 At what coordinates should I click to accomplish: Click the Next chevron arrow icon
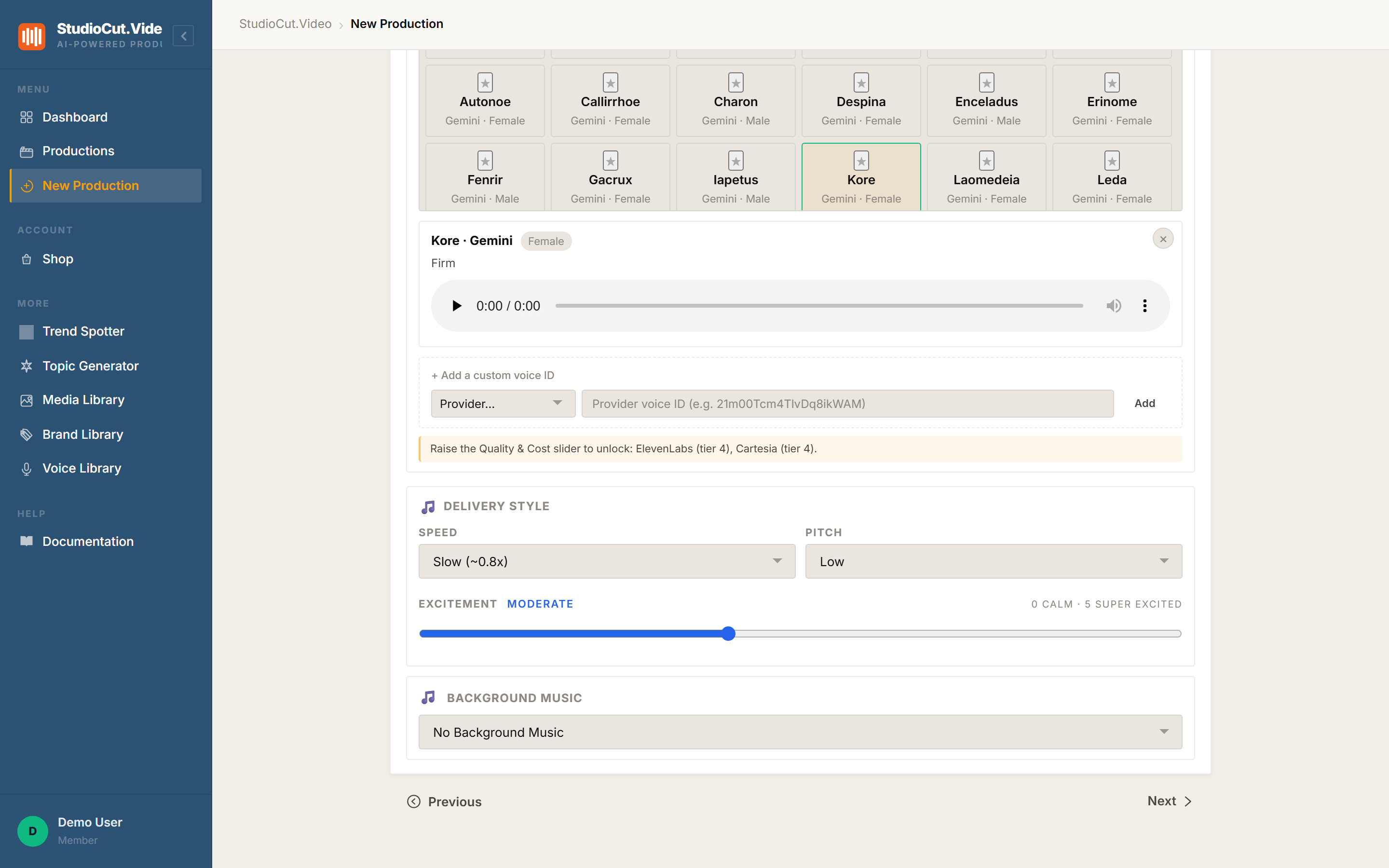point(1187,801)
